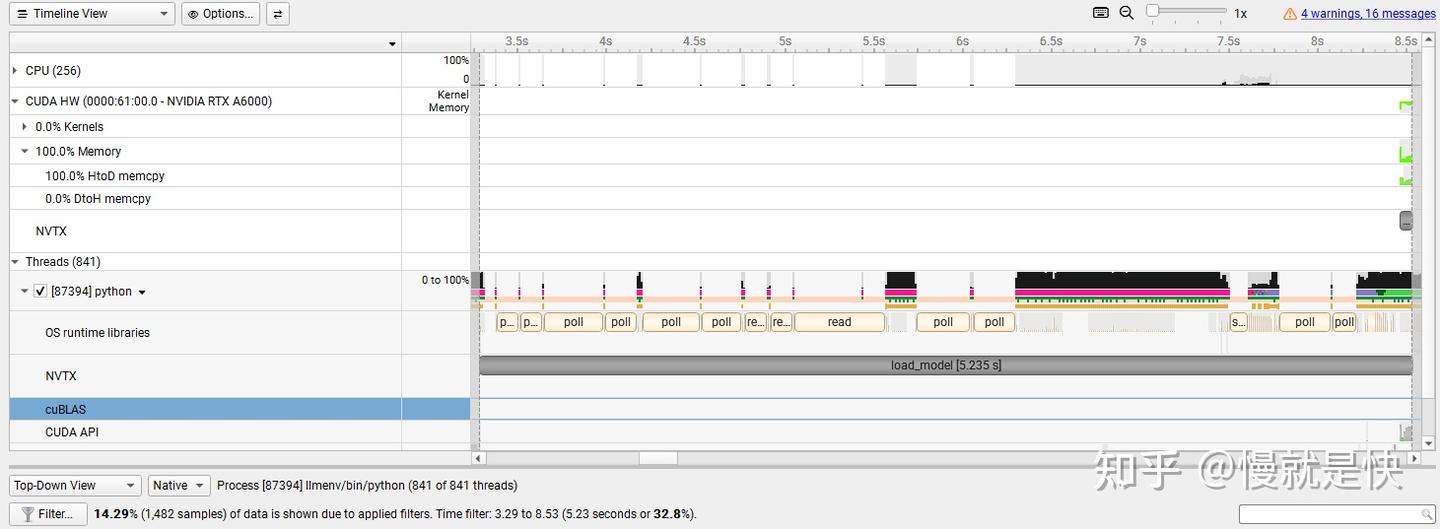Viewport: 1440px width, 529px height.
Task: Click the keyboard shortcuts icon
Action: 1101,13
